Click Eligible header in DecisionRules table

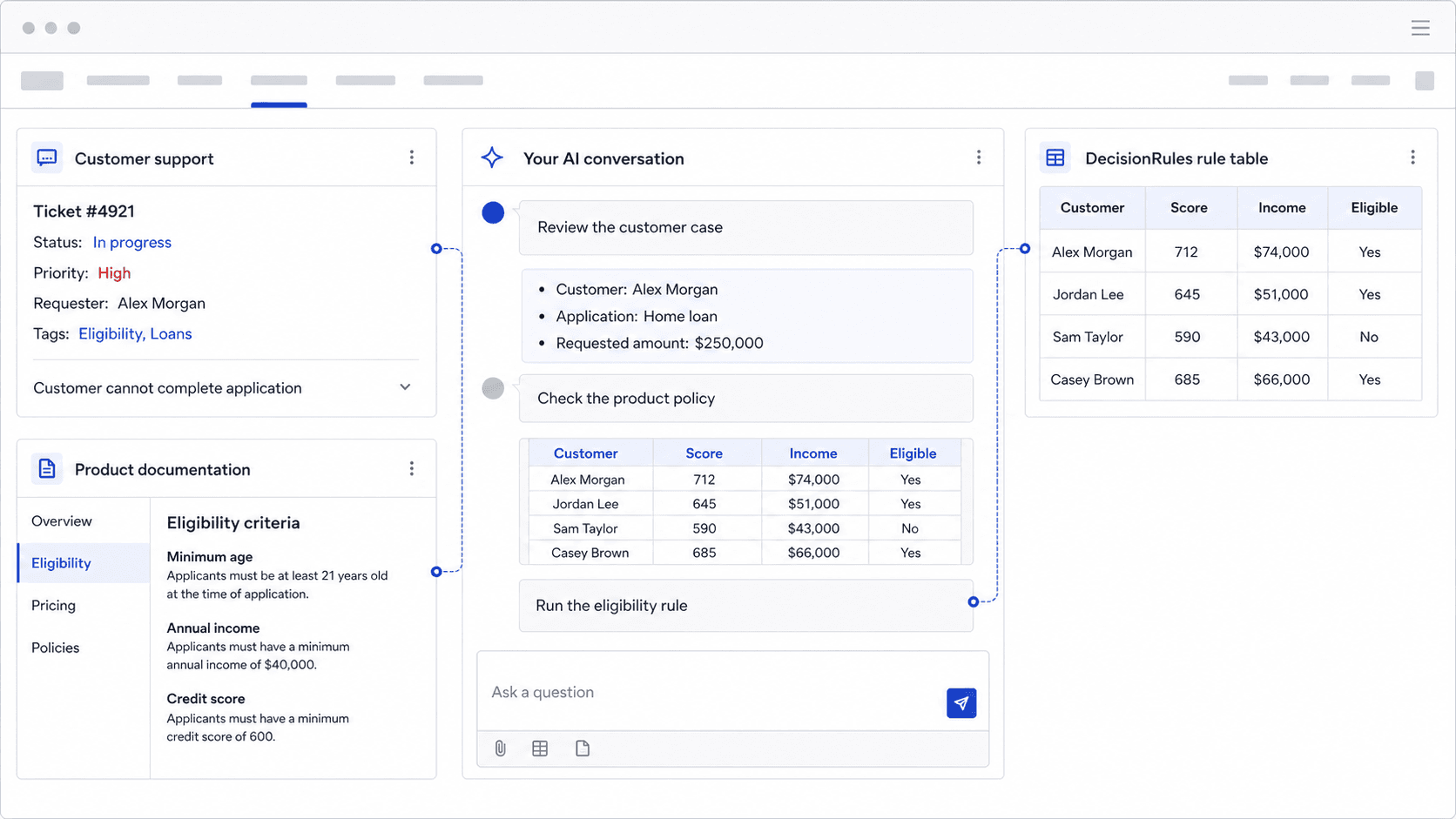[x=1374, y=208]
